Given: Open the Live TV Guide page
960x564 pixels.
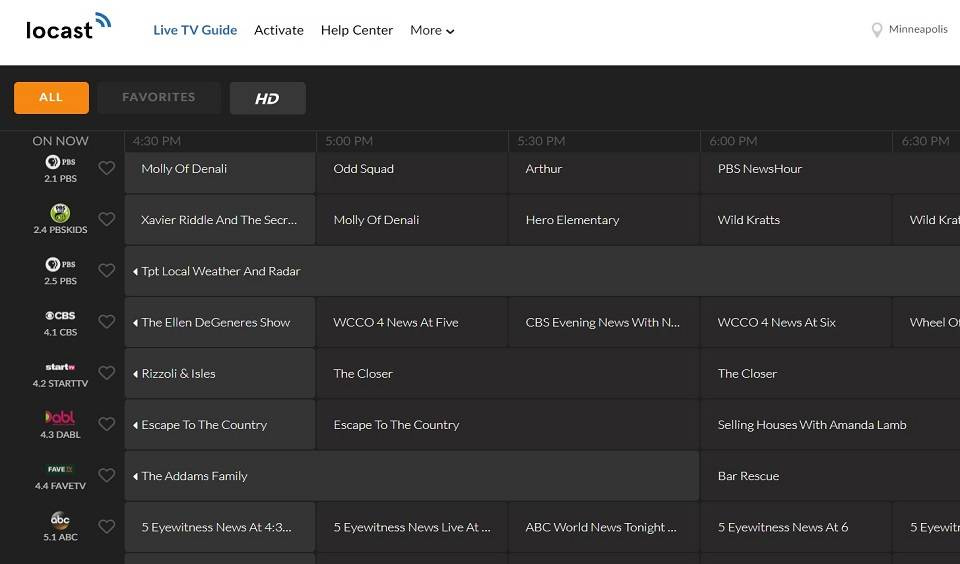Looking at the screenshot, I should (195, 30).
